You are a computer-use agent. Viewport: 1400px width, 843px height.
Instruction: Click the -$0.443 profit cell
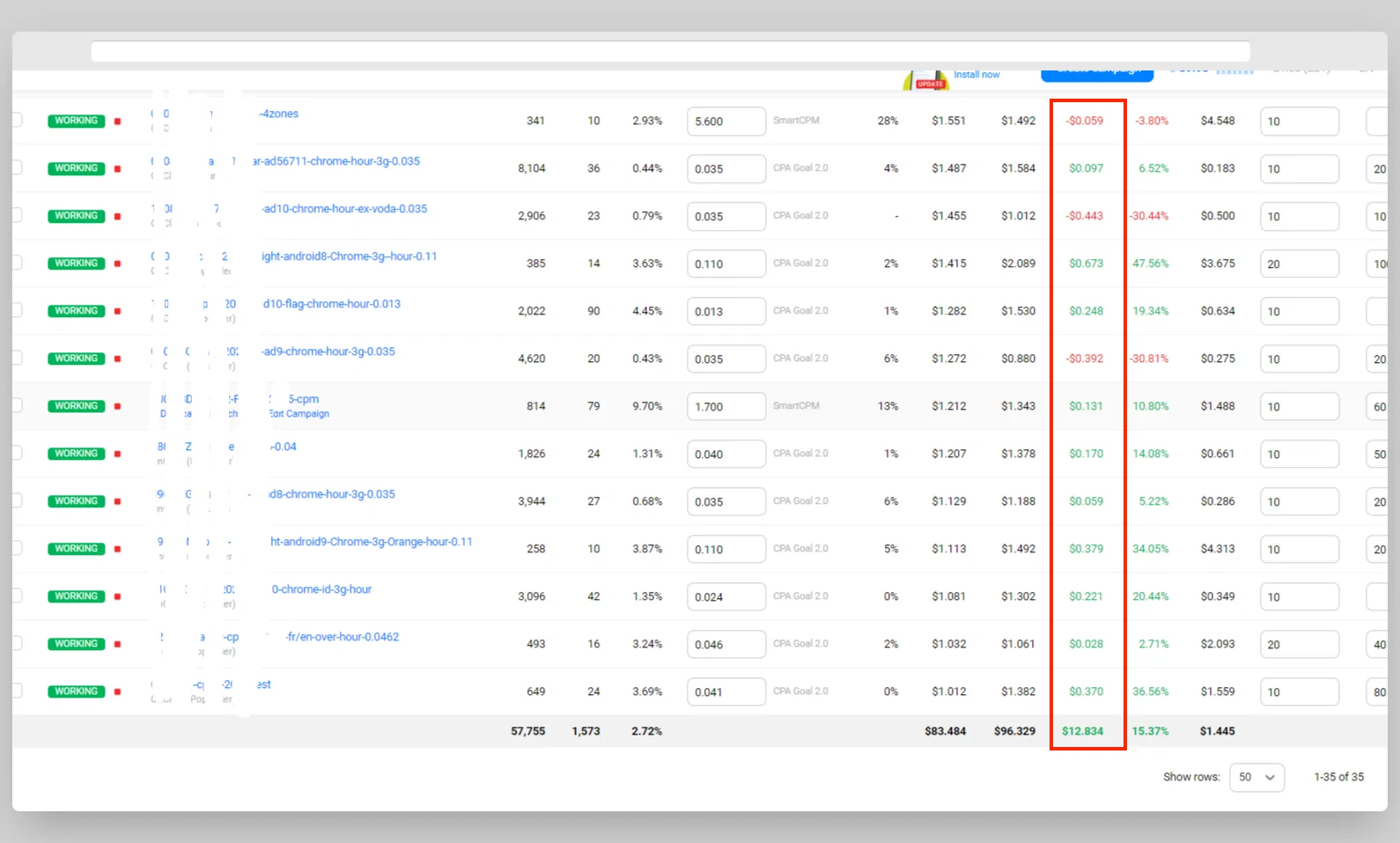(1085, 216)
